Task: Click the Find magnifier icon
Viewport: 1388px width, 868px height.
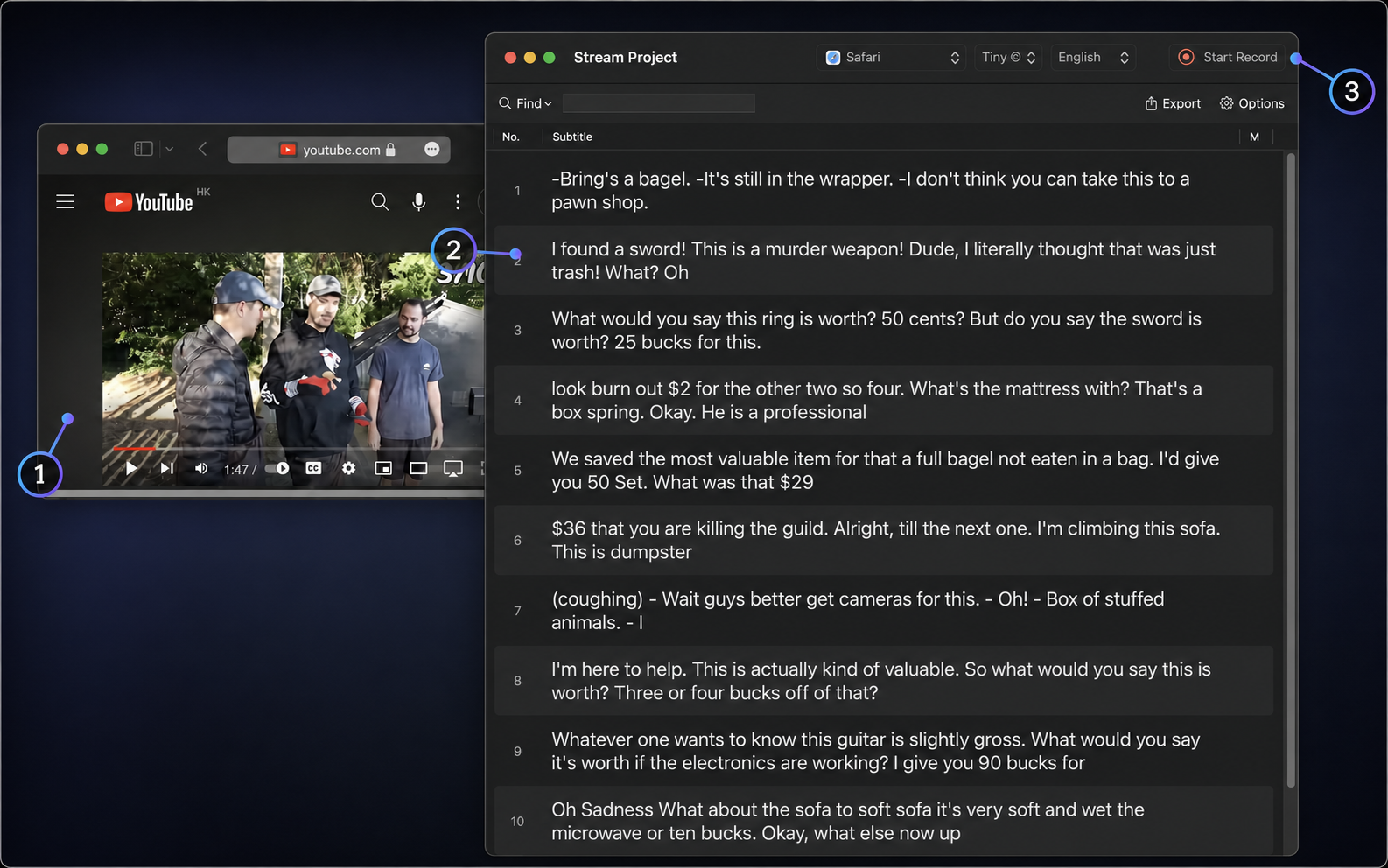Action: pyautogui.click(x=505, y=103)
